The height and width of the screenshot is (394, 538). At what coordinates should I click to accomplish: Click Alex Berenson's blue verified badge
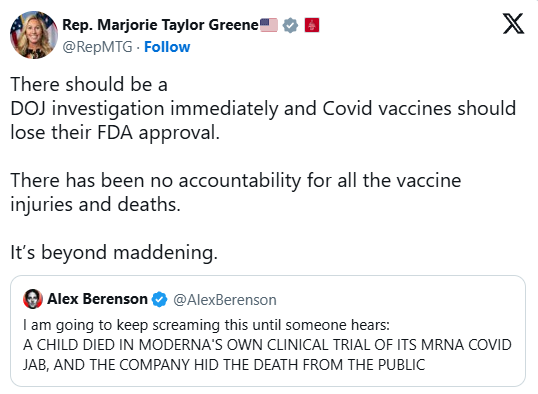(x=160, y=299)
